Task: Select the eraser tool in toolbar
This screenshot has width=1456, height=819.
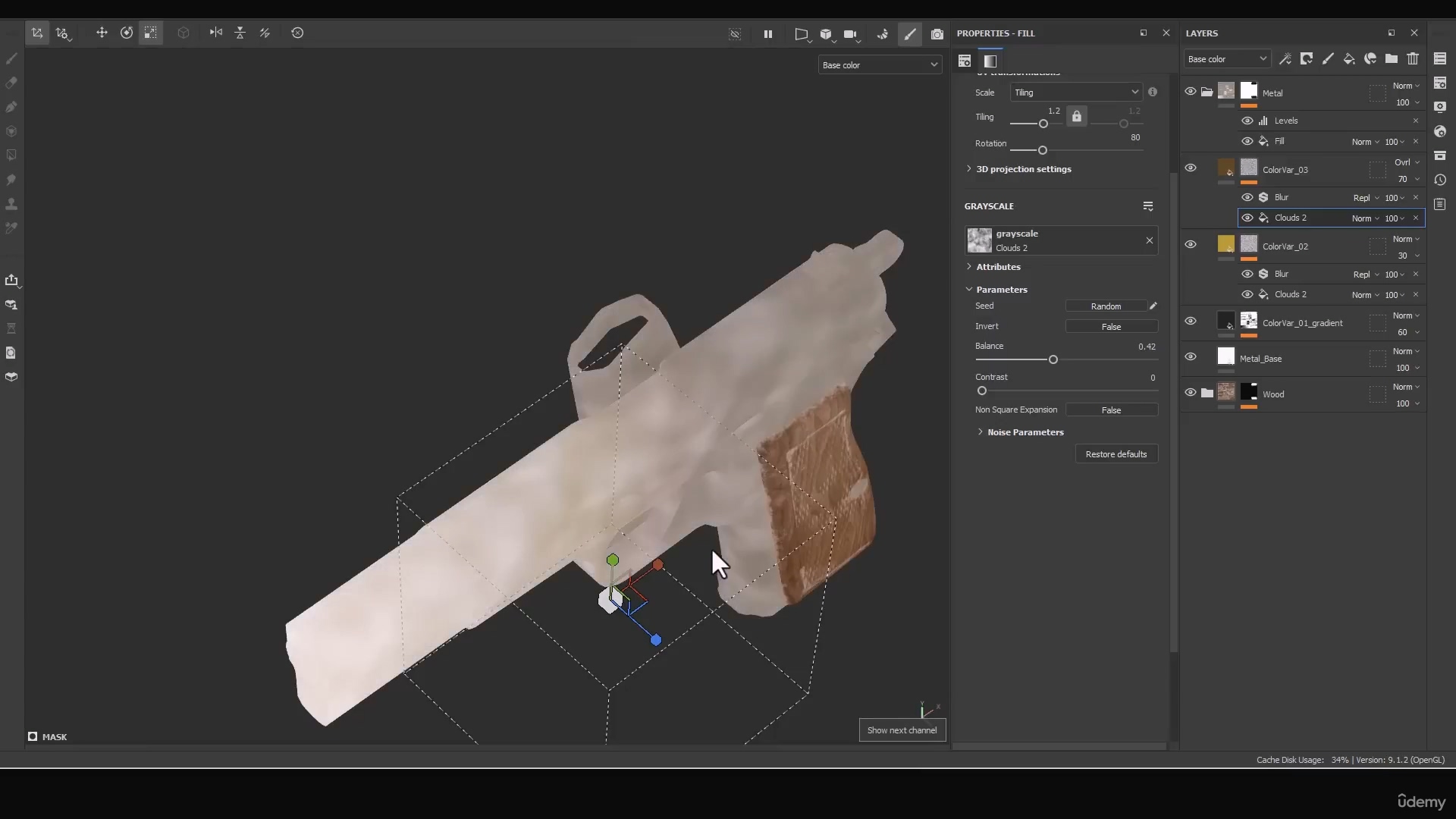Action: click(x=11, y=82)
